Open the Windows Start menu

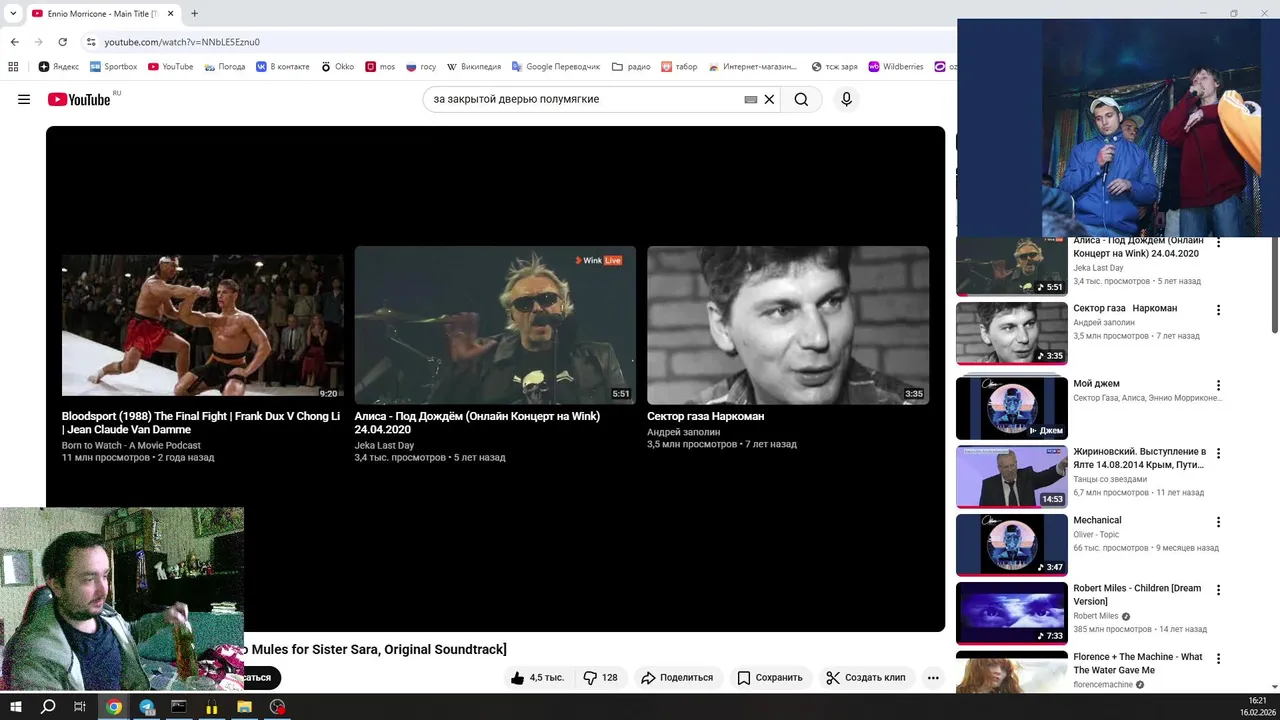coord(15,707)
